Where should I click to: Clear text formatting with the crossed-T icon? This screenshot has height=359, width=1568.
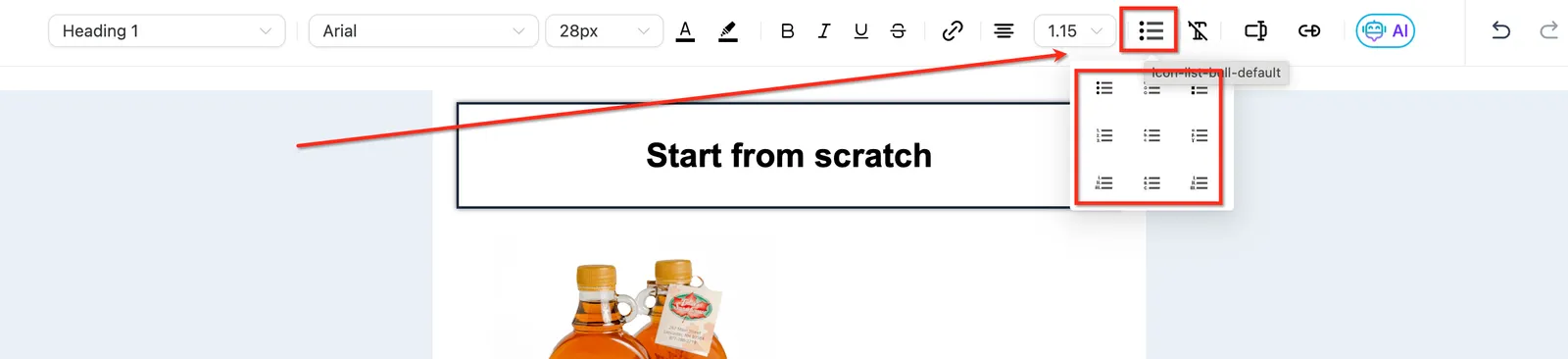point(1198,31)
